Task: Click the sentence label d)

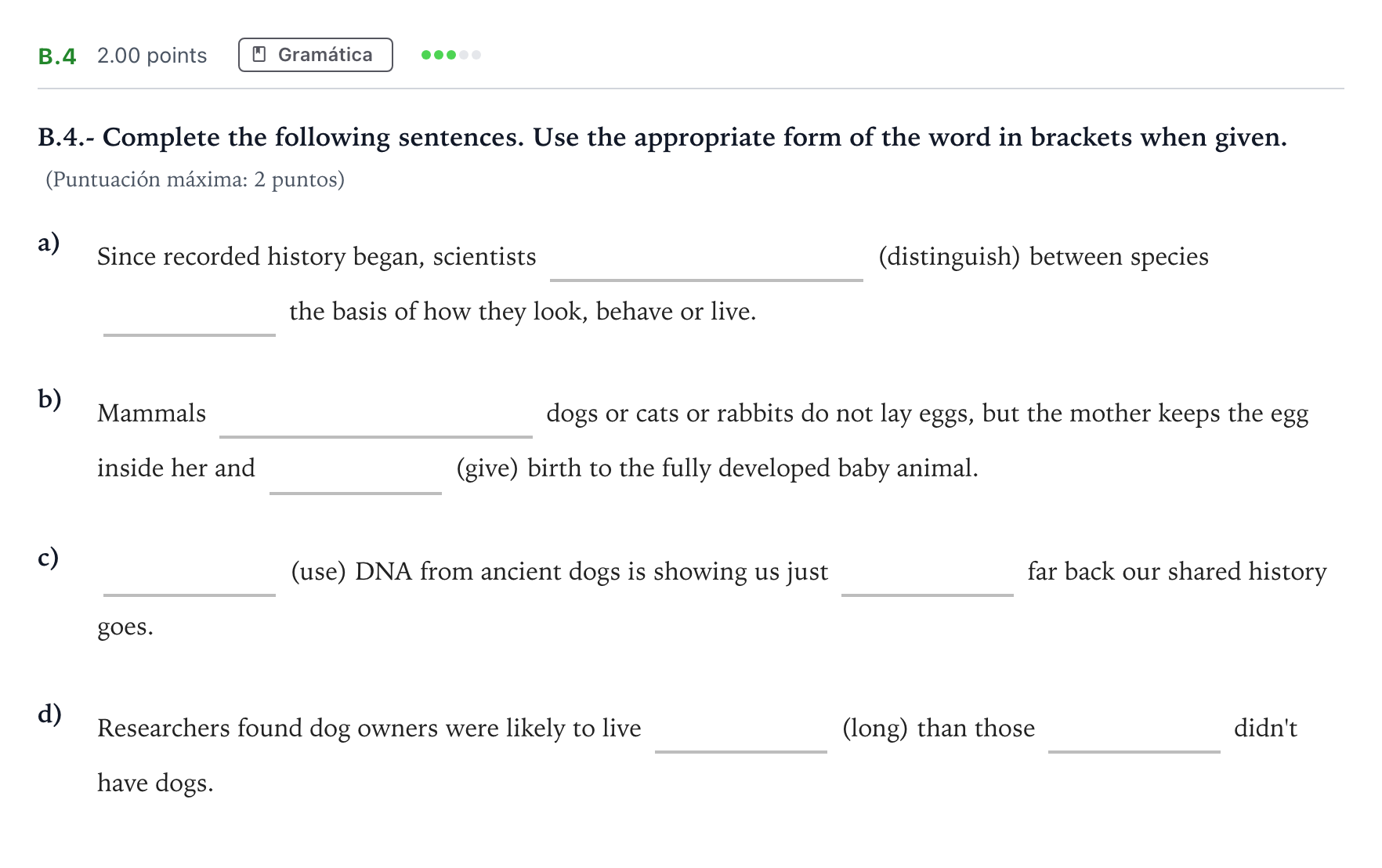Action: 49,714
